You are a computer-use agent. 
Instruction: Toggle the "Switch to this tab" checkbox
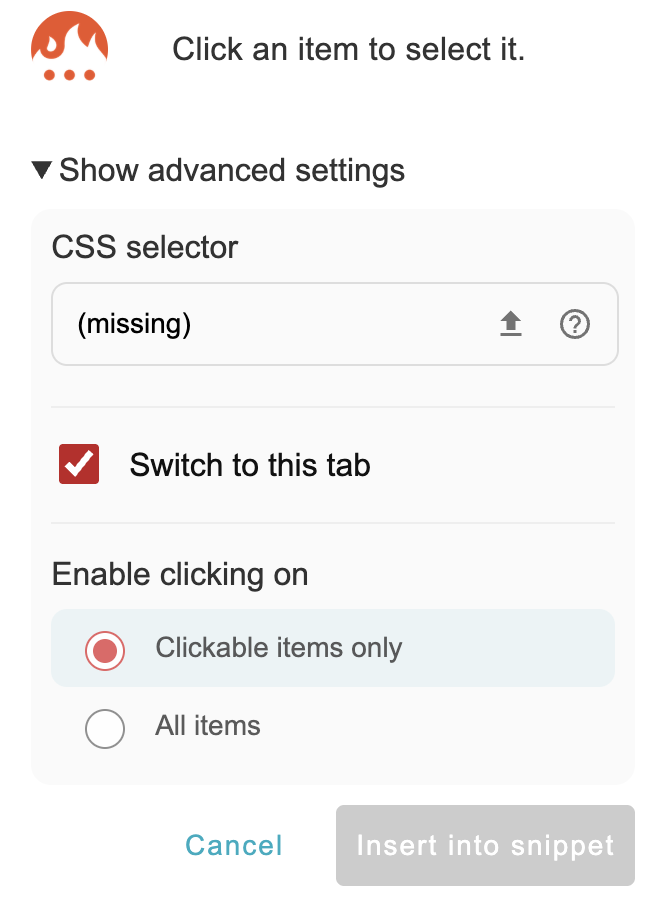pyautogui.click(x=79, y=465)
